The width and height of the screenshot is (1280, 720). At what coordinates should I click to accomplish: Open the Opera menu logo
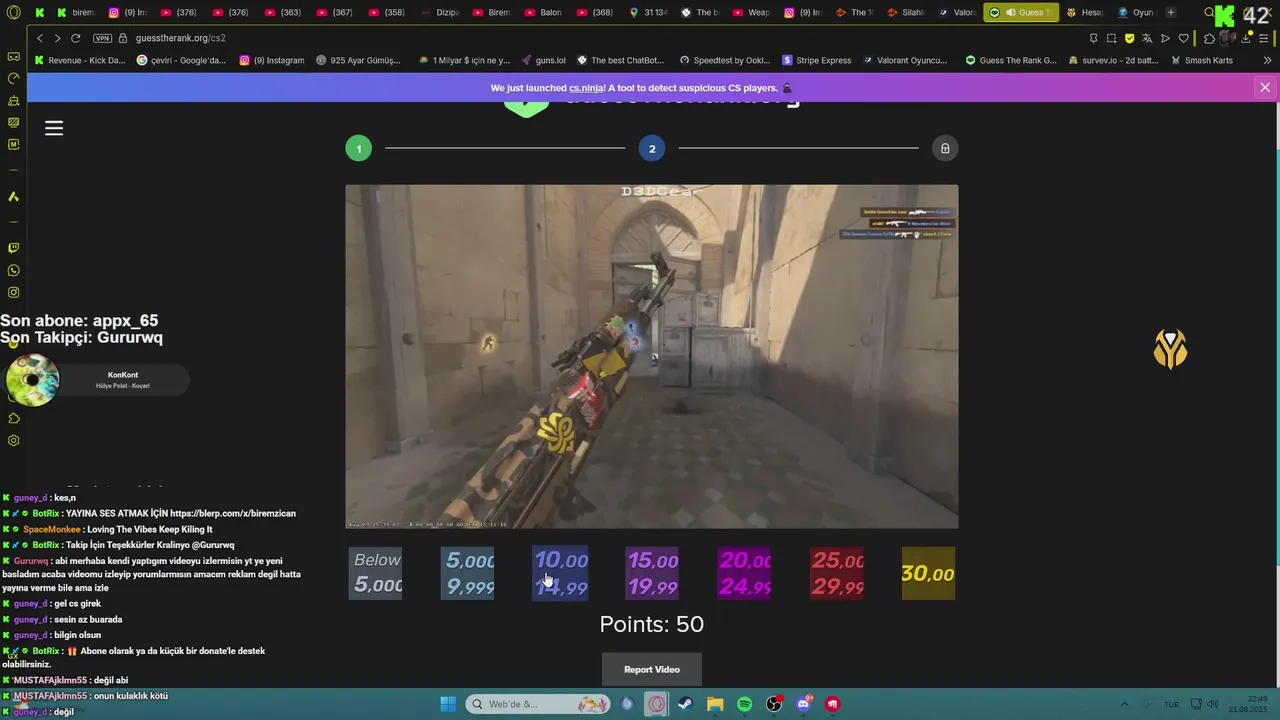click(13, 12)
